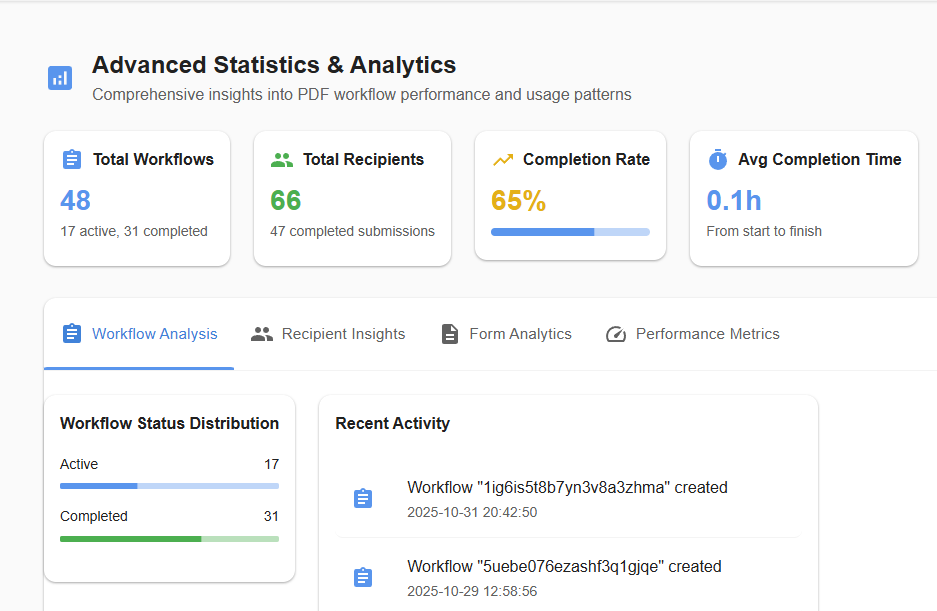
Task: Click the clipboard icon beside the first activity entry
Action: pos(363,498)
